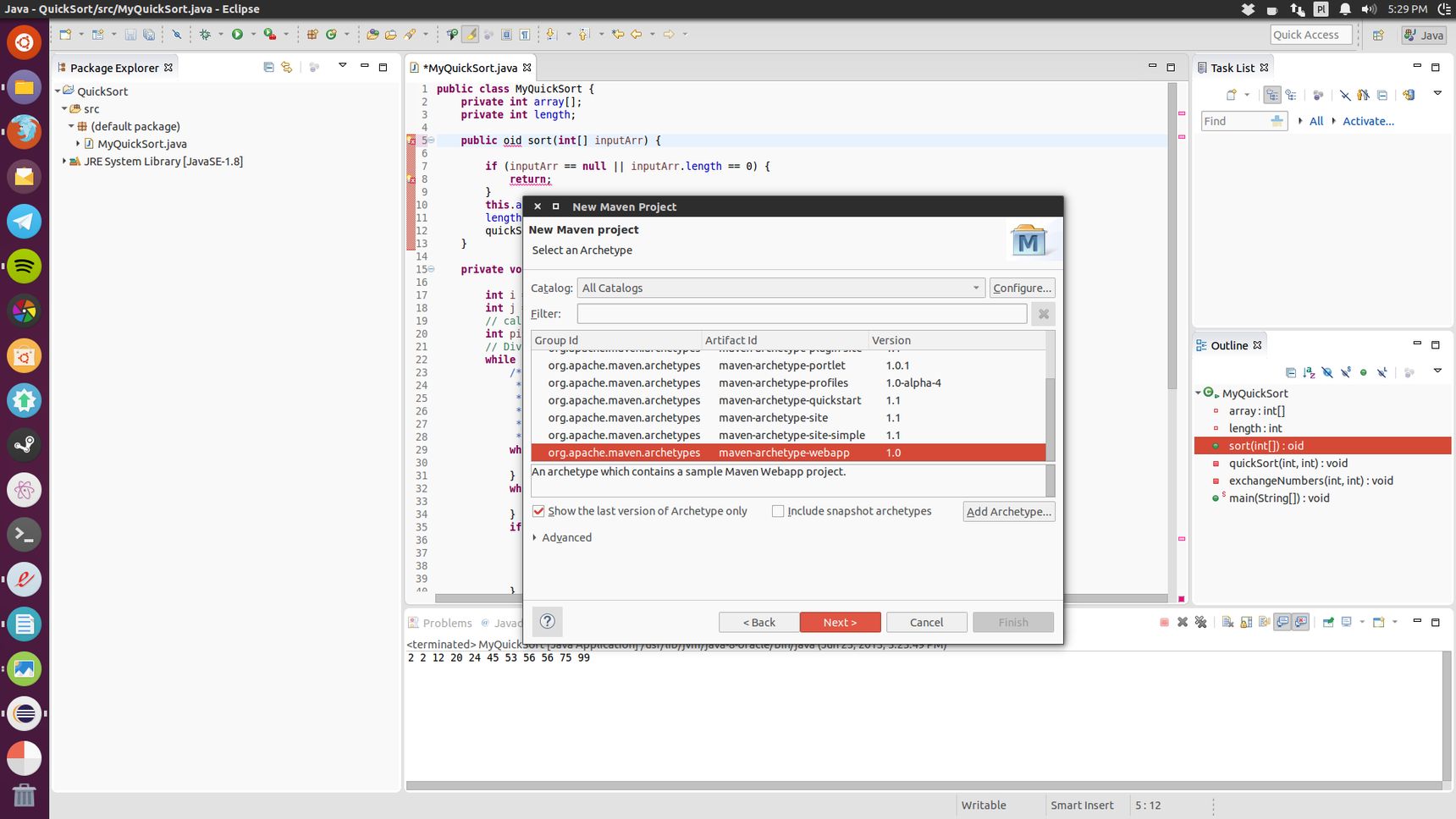Viewport: 1456px width, 819px height.
Task: Expand MyQuickSort.java in Package Explorer
Action: (x=78, y=144)
